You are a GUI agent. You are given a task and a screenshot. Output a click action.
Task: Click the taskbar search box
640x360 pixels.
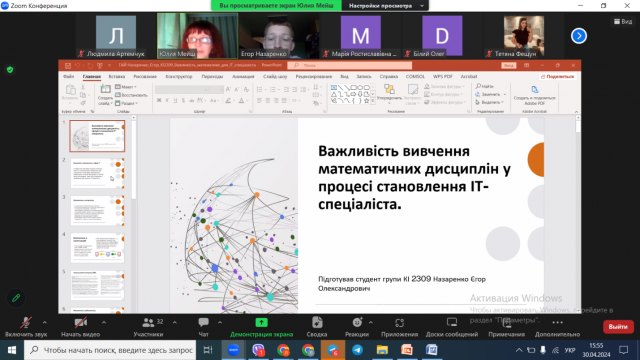click(110, 350)
